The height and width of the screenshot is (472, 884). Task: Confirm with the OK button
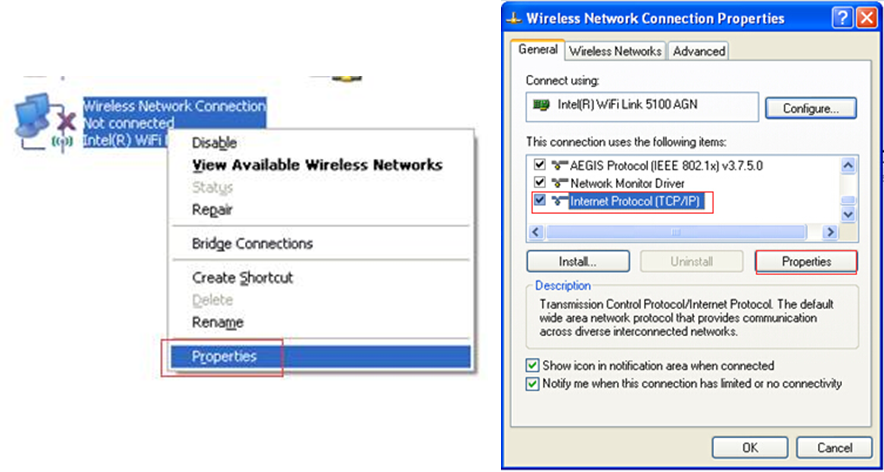(750, 448)
